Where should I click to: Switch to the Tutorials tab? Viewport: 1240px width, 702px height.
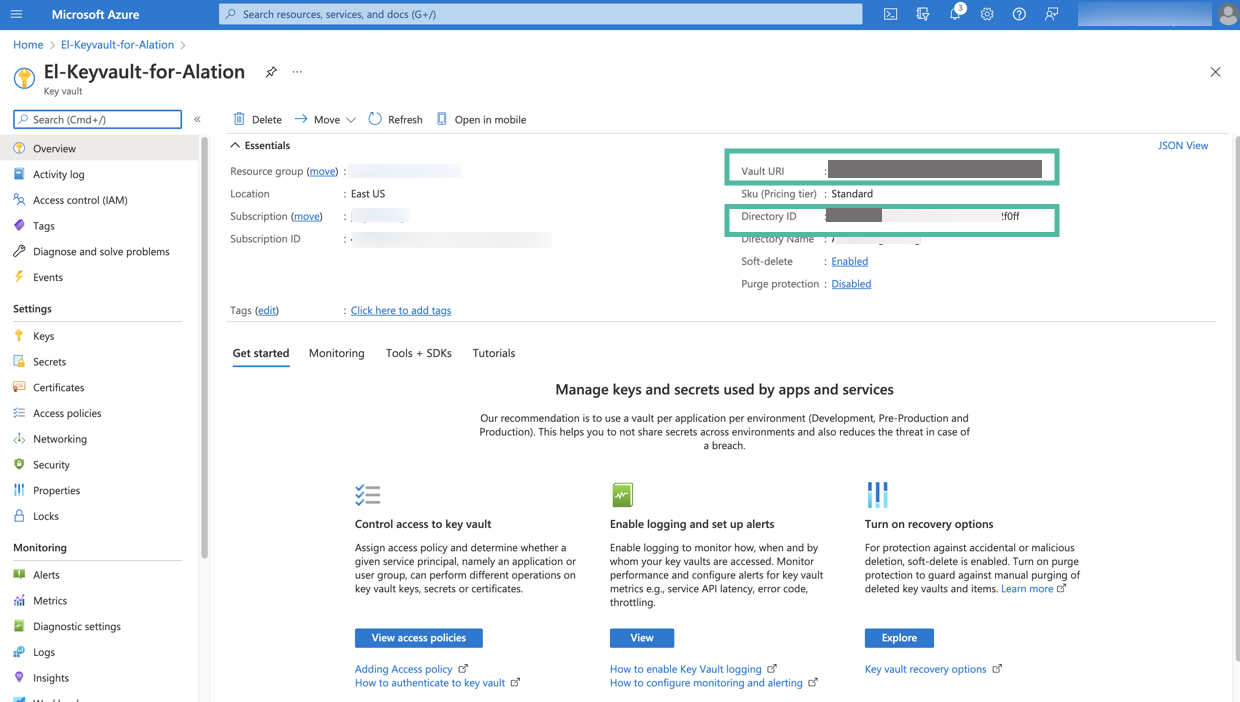click(494, 353)
